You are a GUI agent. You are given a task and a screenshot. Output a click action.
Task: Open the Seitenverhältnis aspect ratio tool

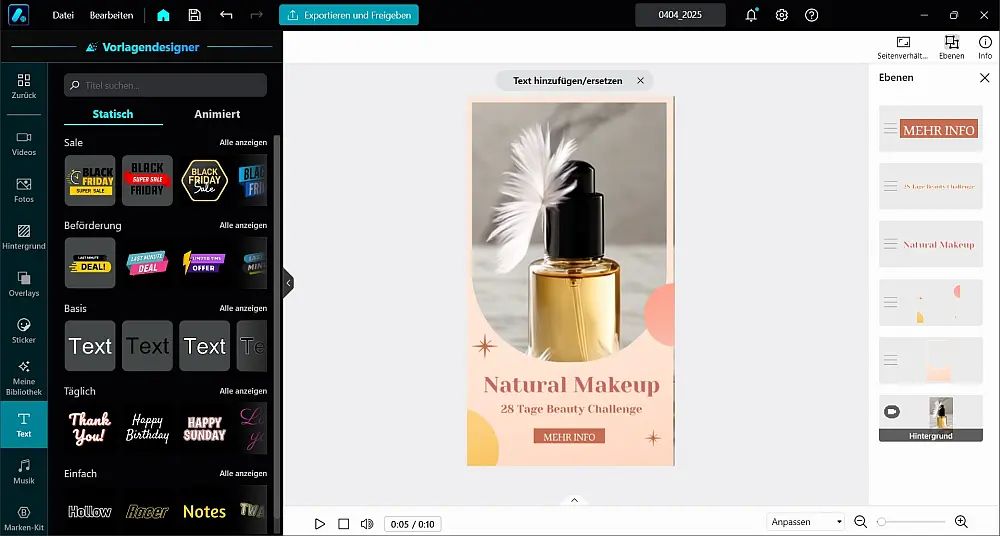click(x=903, y=47)
